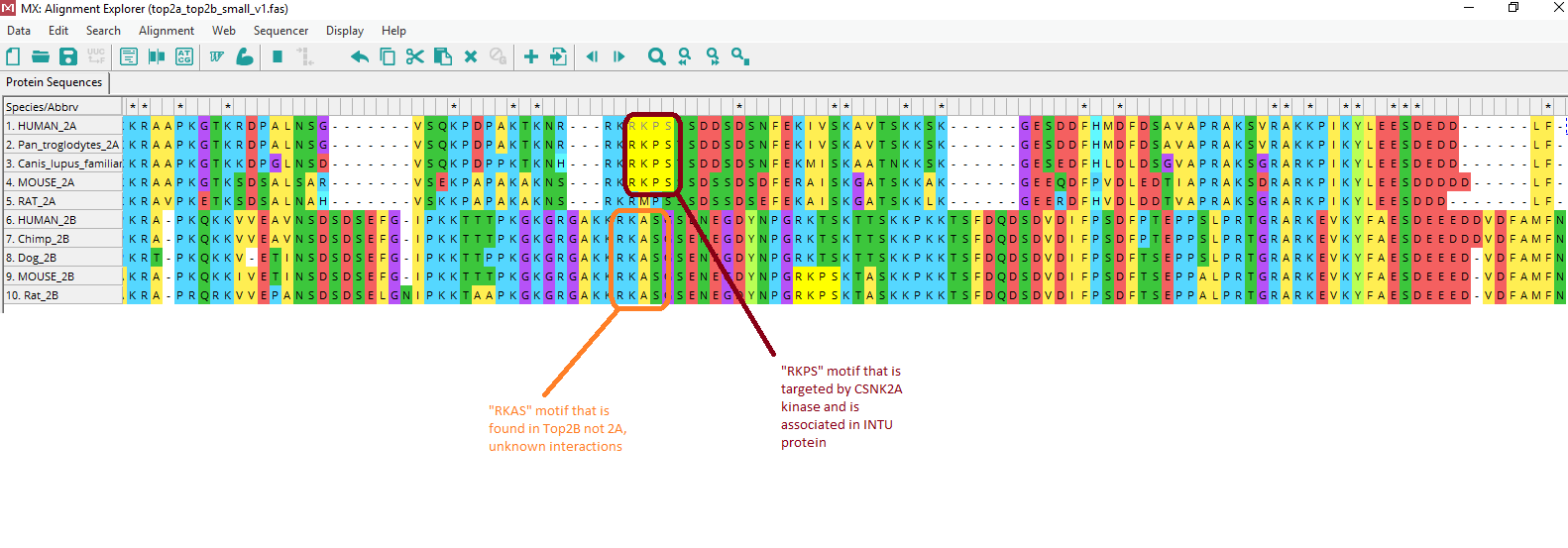
Task: Open the Data menu
Action: (x=19, y=31)
